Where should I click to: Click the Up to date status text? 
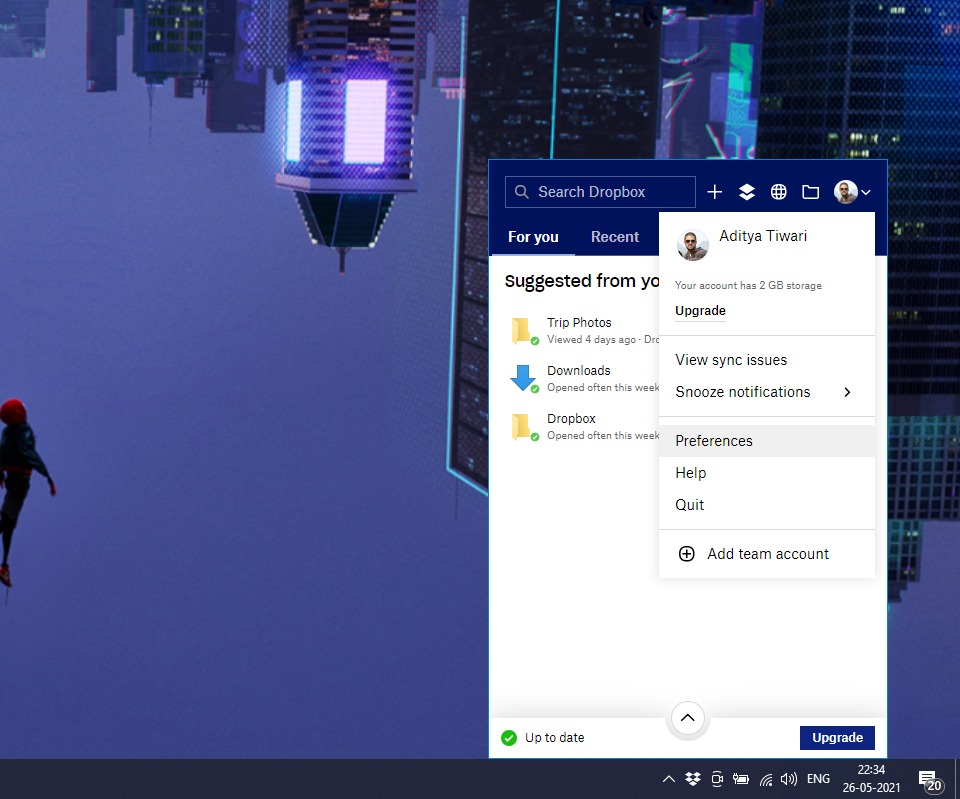point(555,738)
